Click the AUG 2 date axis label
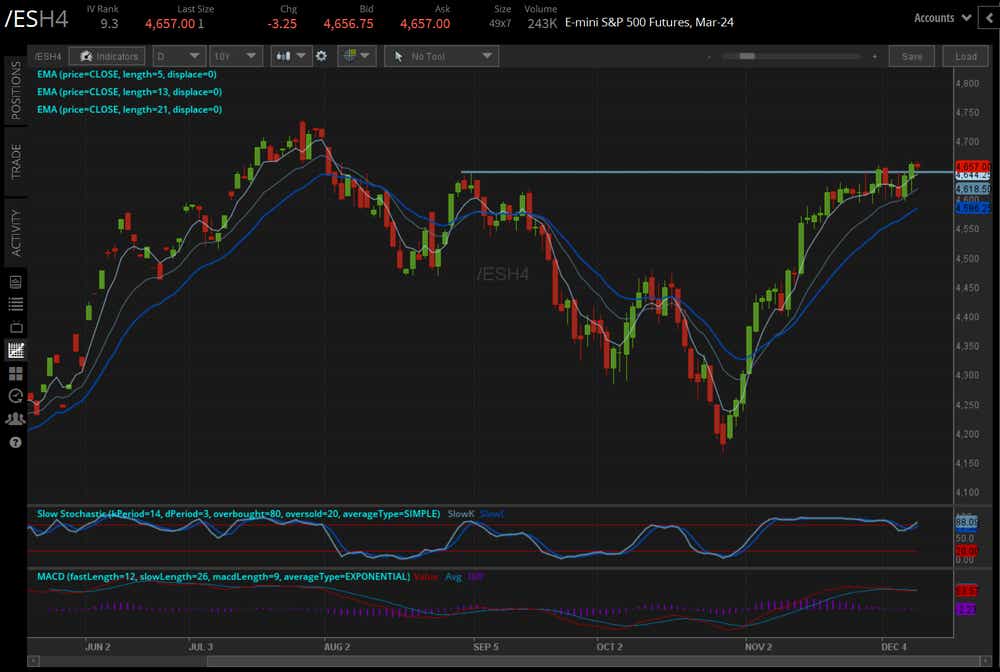Screen dimensions: 1000x672 point(337,646)
